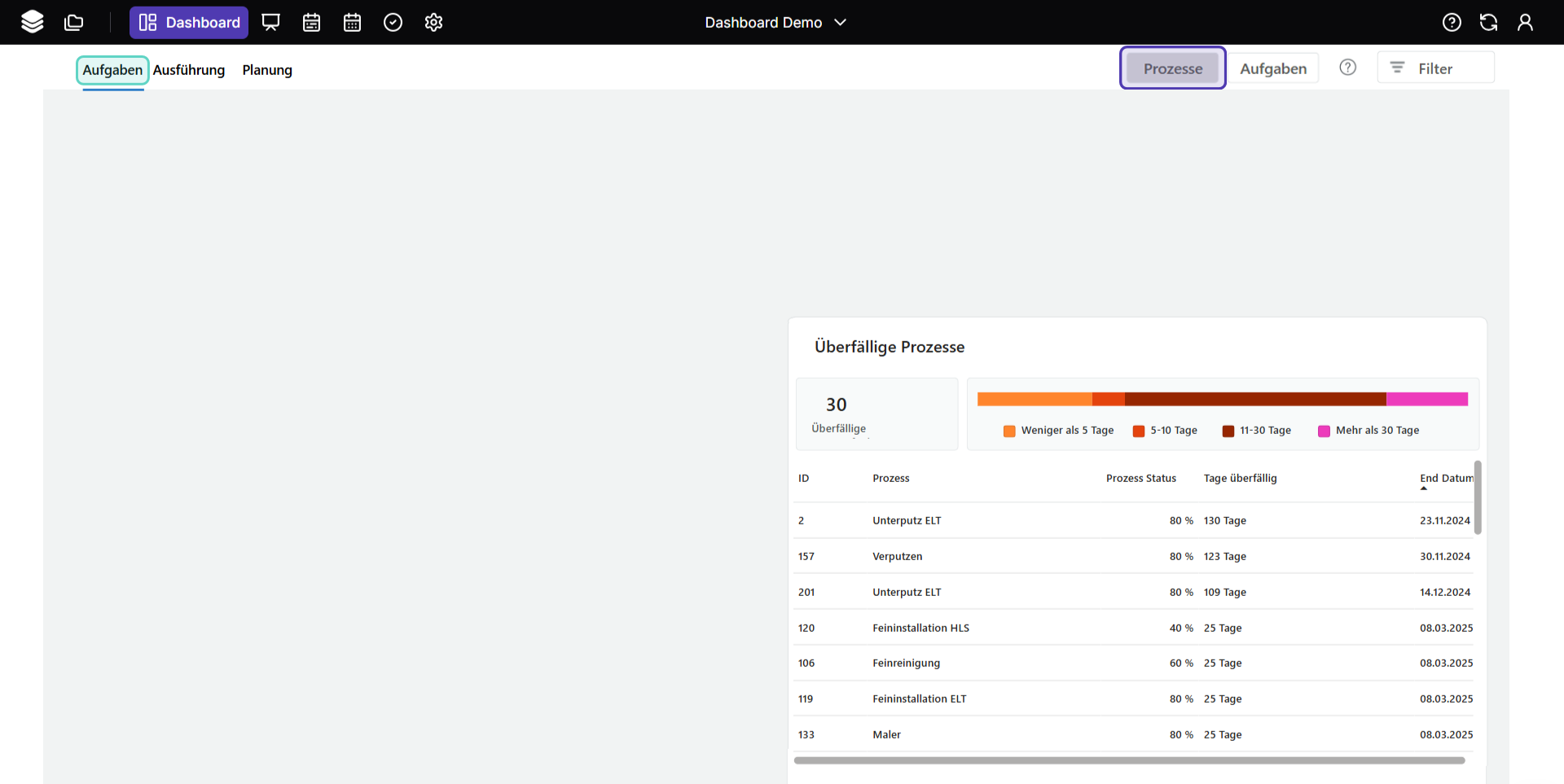Click the help icon beside Filter

click(1348, 68)
